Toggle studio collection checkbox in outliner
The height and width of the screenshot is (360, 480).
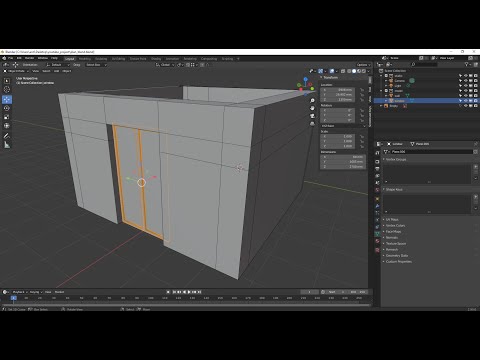point(386,76)
